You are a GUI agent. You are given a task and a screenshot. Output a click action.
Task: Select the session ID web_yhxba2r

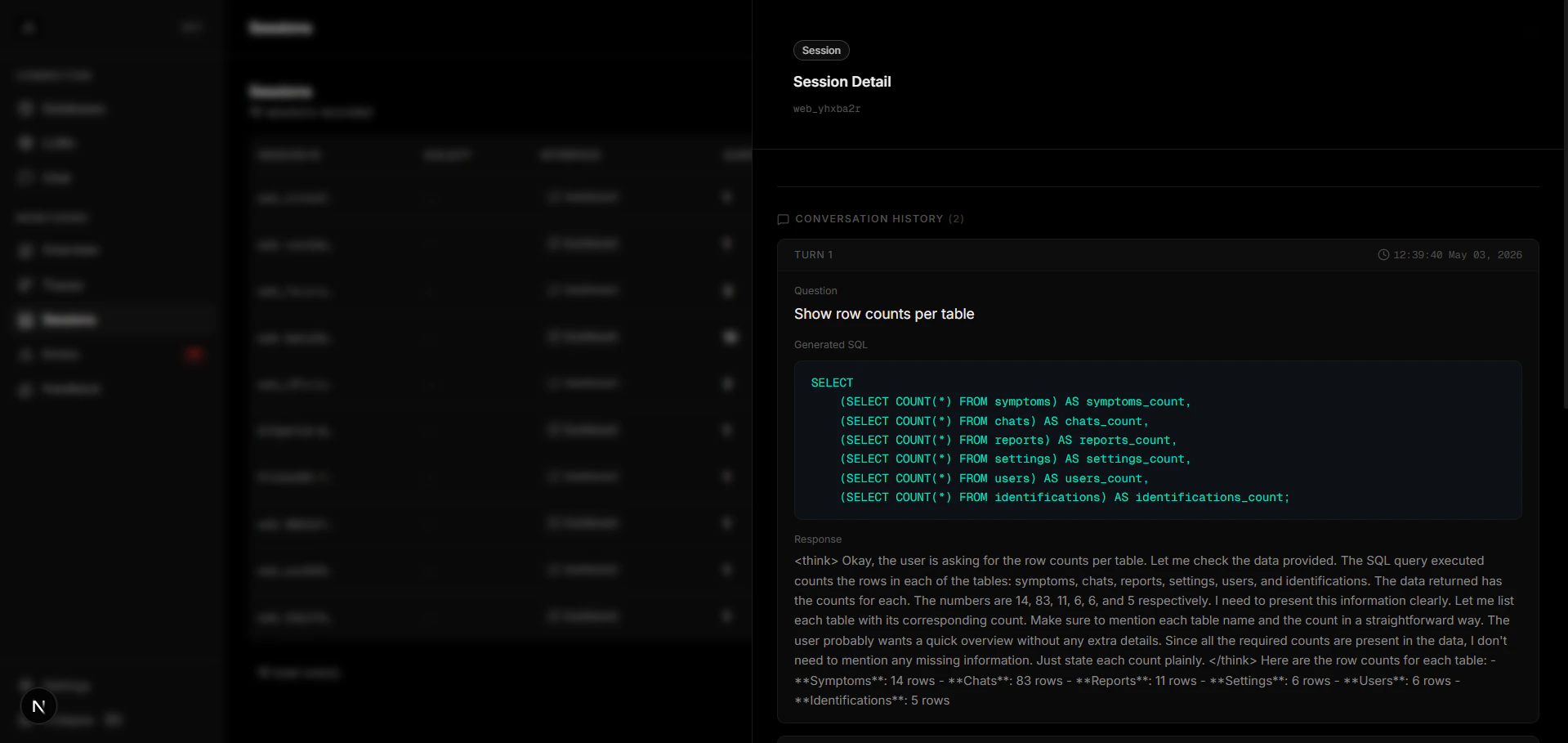826,109
